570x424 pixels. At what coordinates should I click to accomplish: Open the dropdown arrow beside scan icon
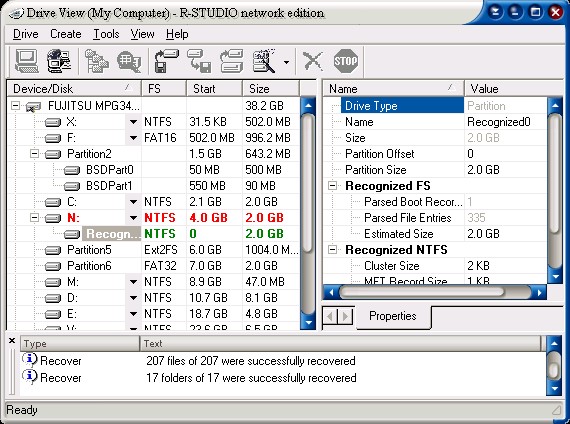pos(286,62)
